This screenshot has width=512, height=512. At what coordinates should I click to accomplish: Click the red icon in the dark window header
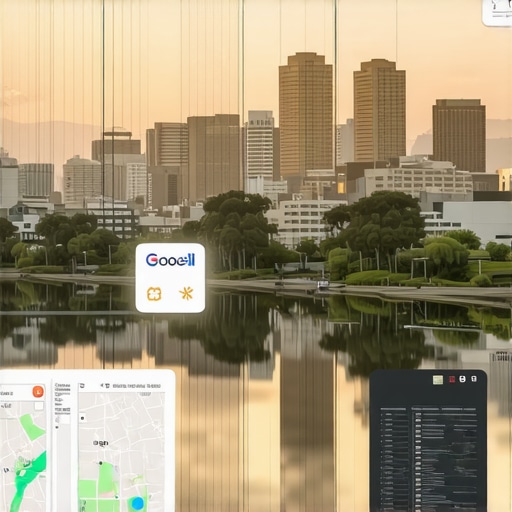click(x=452, y=379)
